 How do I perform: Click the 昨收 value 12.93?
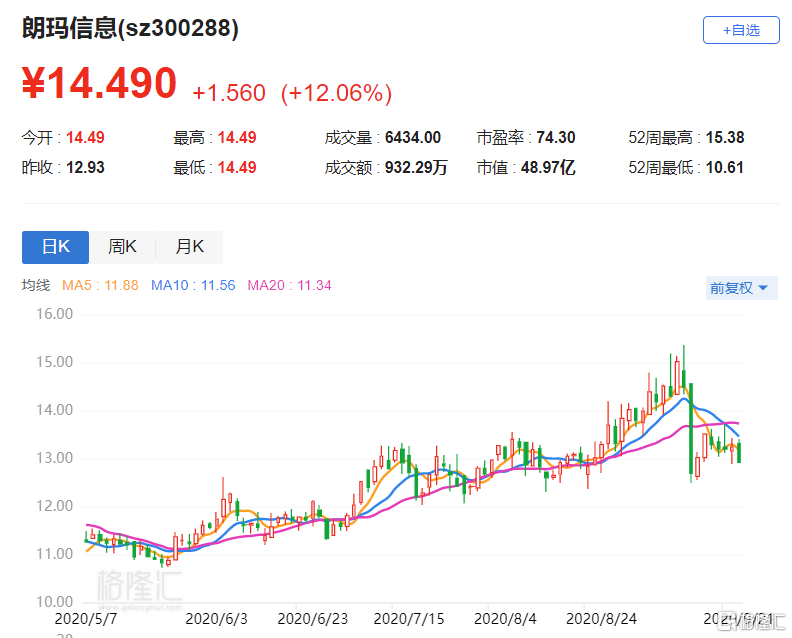85,167
